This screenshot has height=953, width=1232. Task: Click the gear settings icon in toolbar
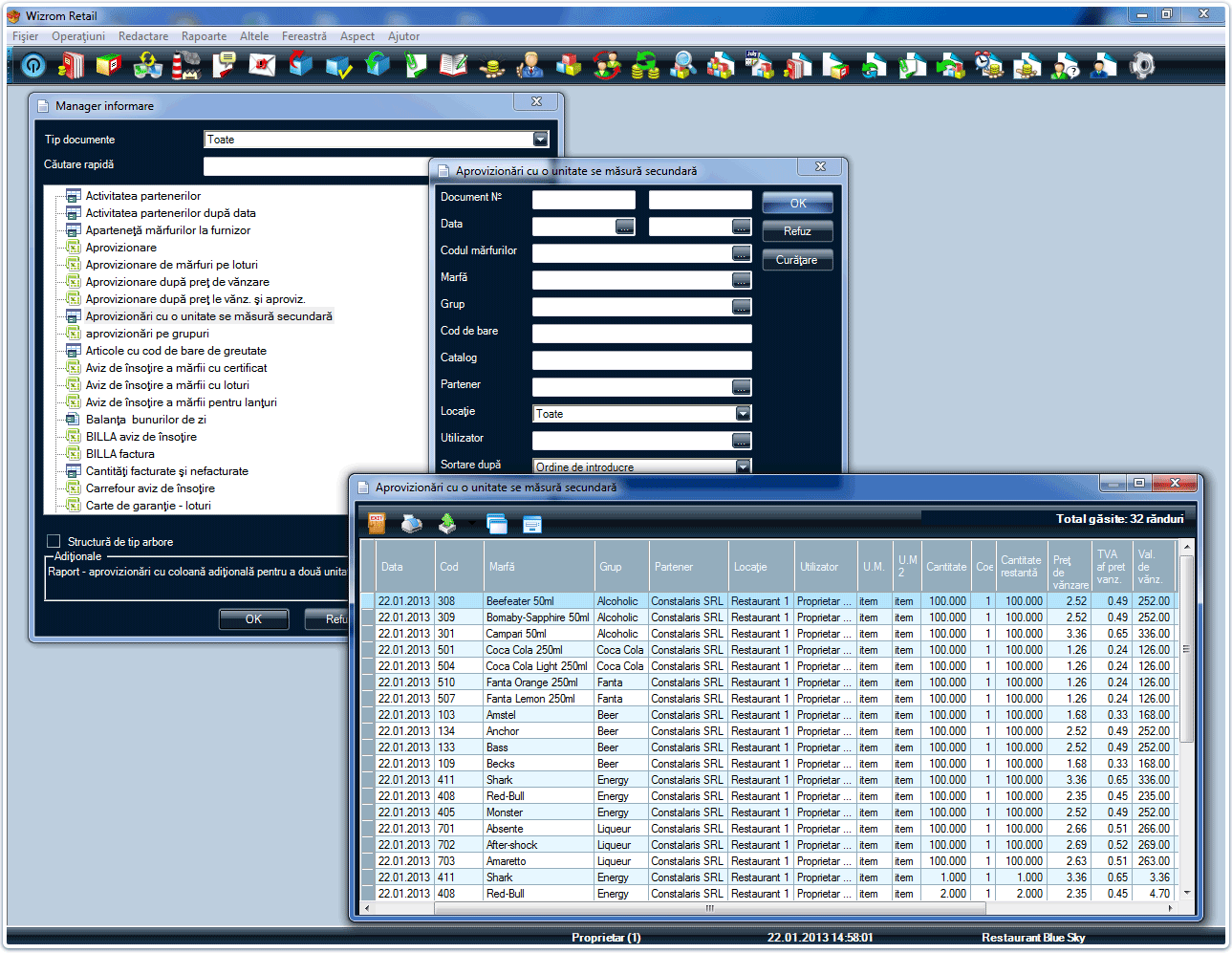(1142, 65)
